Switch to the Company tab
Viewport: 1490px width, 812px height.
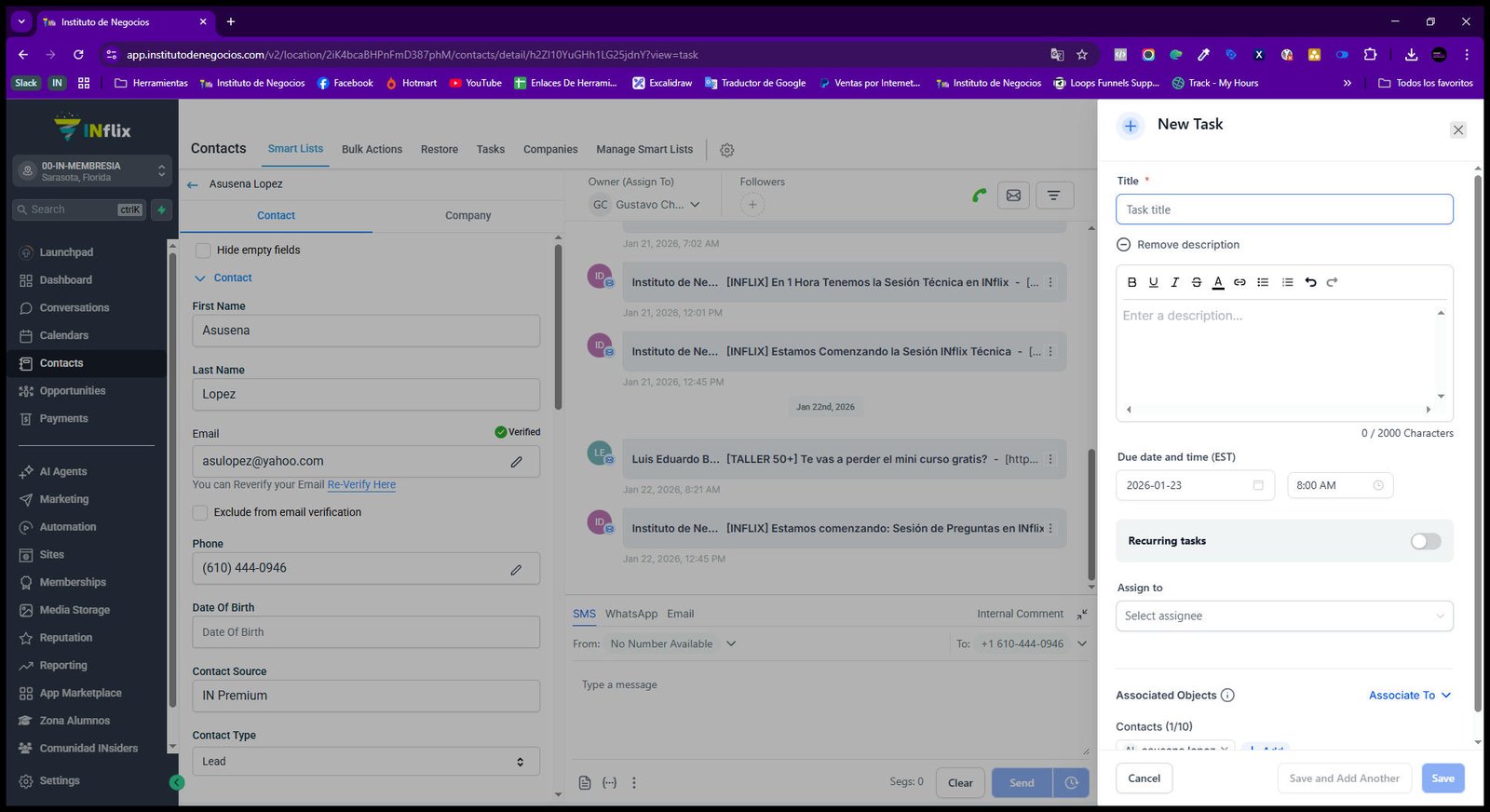click(467, 215)
